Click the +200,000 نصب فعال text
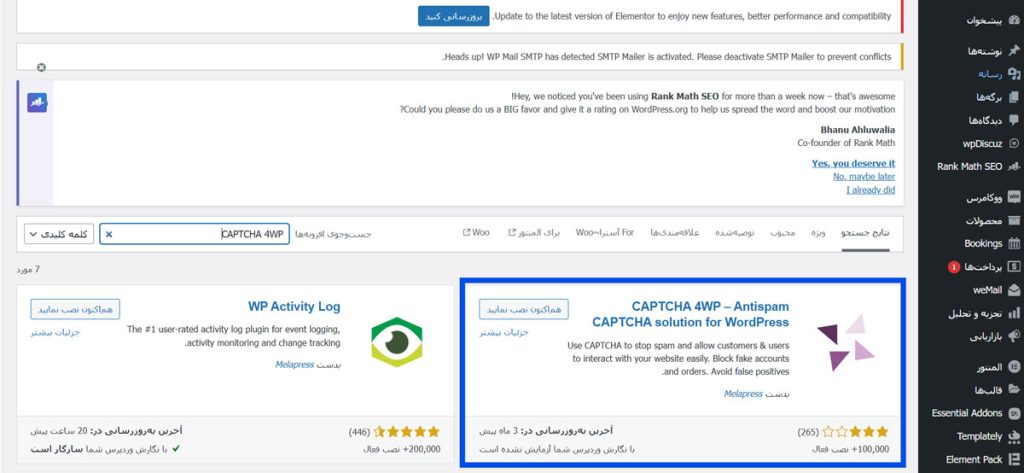The width and height of the screenshot is (1024, 473). (x=402, y=449)
